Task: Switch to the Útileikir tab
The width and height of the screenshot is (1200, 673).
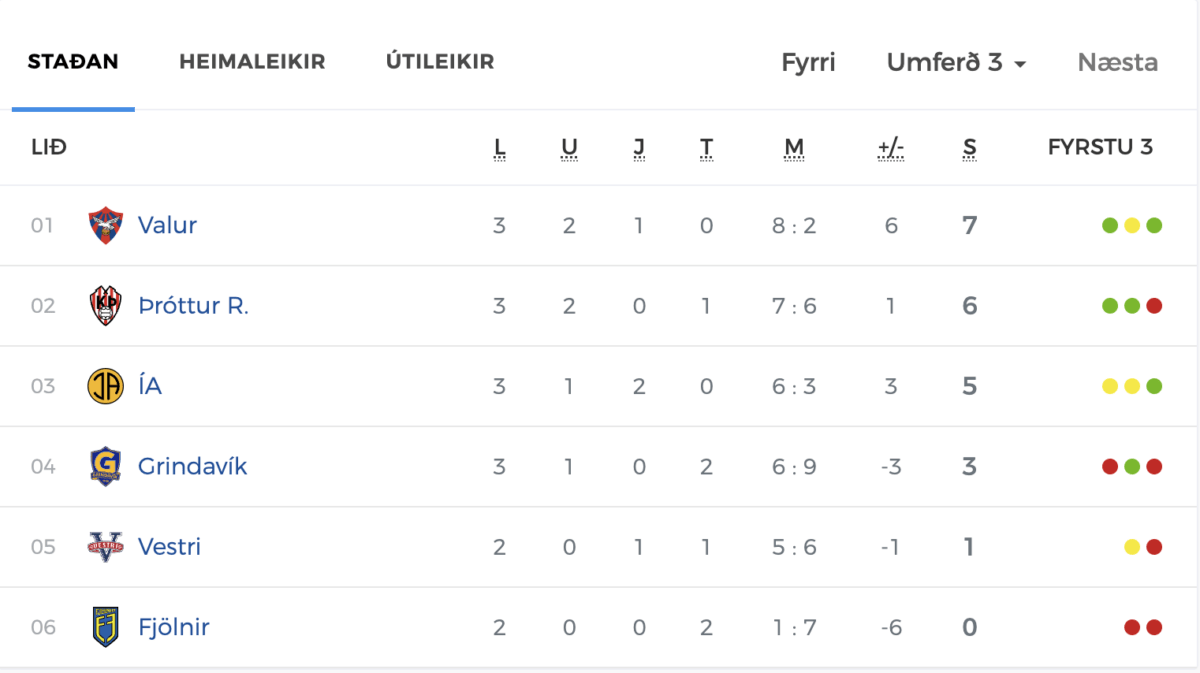Action: tap(440, 62)
